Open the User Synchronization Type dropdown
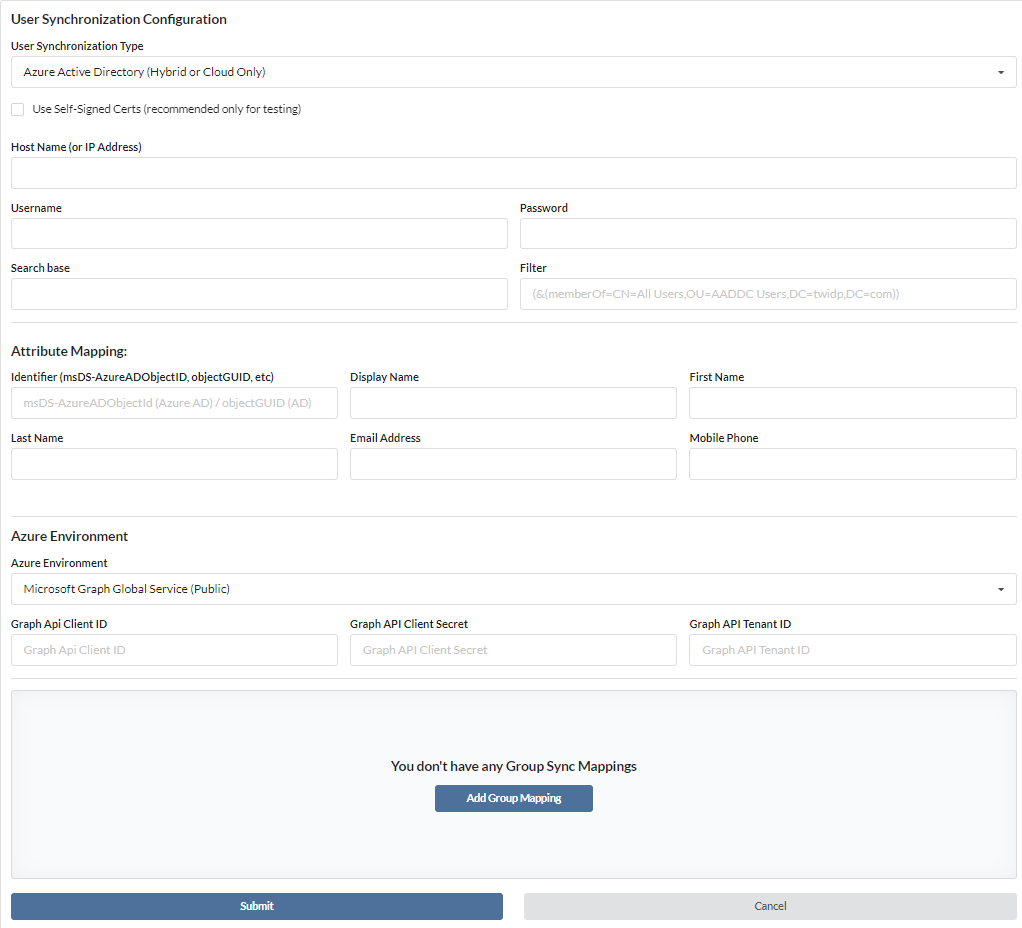 coord(514,72)
